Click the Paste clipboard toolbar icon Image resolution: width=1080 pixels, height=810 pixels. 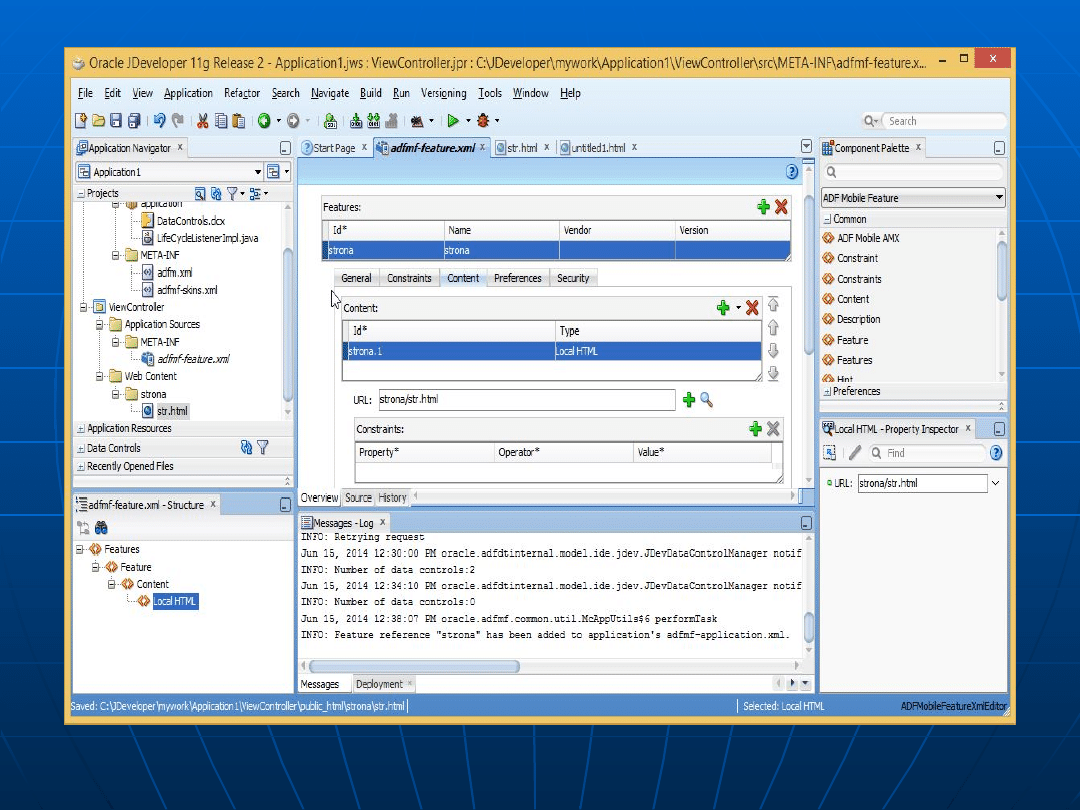(x=239, y=121)
